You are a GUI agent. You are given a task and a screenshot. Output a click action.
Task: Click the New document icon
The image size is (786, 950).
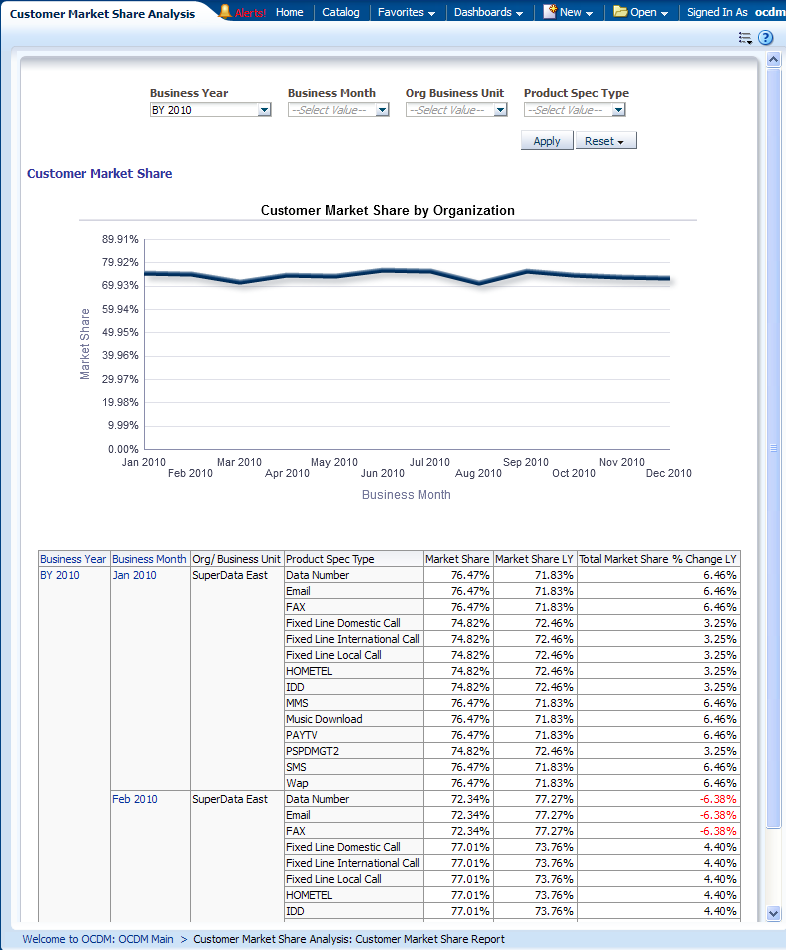coord(550,12)
